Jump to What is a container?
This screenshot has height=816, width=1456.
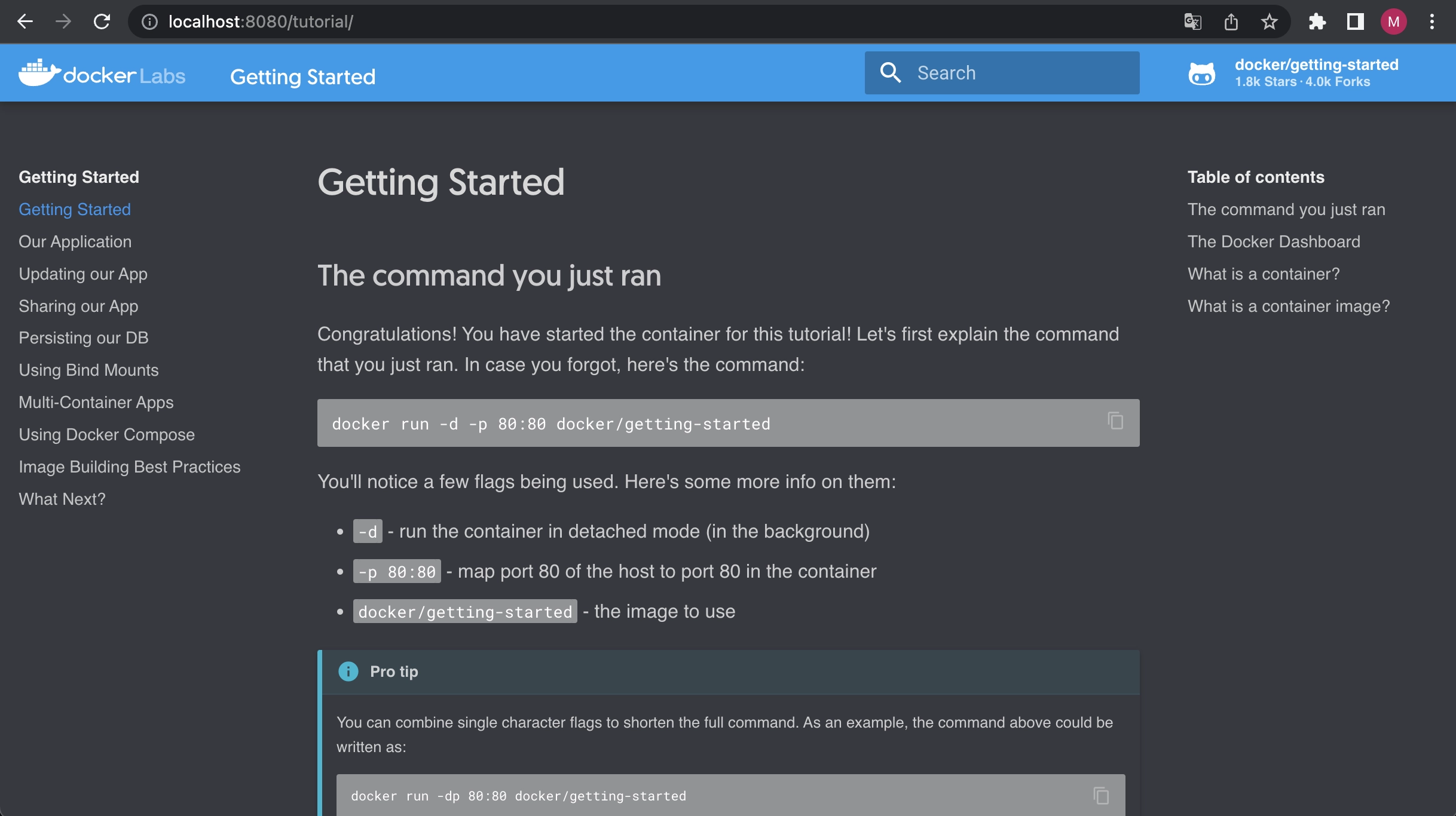[1264, 274]
